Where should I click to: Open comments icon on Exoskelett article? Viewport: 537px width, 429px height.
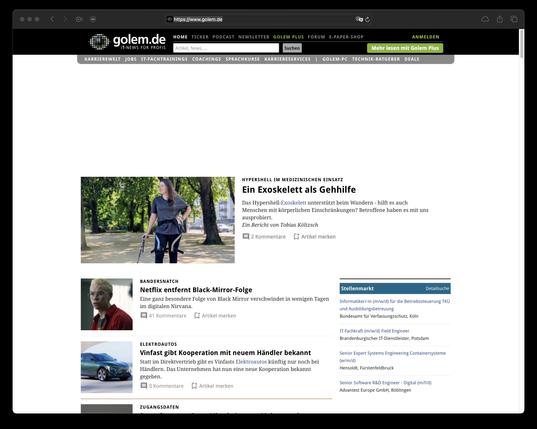point(246,236)
